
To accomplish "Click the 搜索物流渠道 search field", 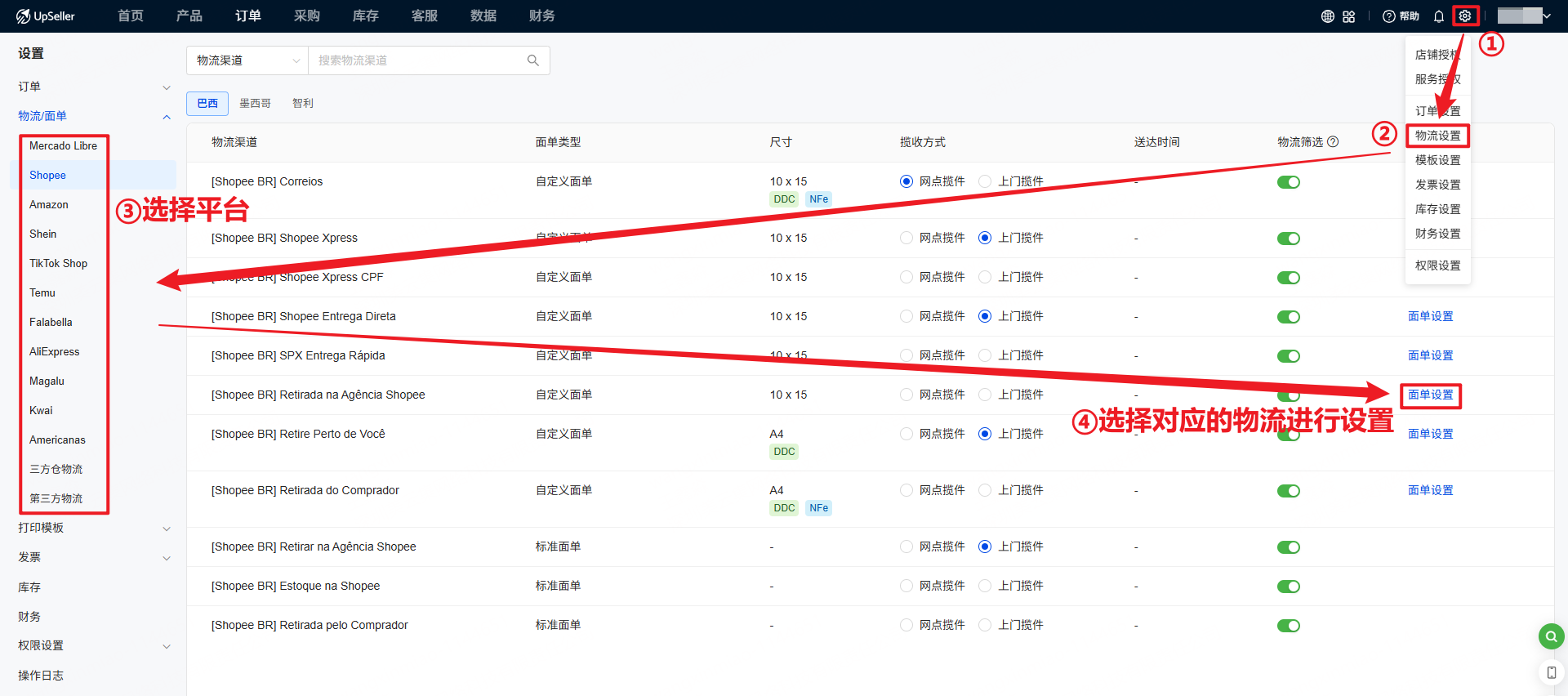I will coord(416,60).
